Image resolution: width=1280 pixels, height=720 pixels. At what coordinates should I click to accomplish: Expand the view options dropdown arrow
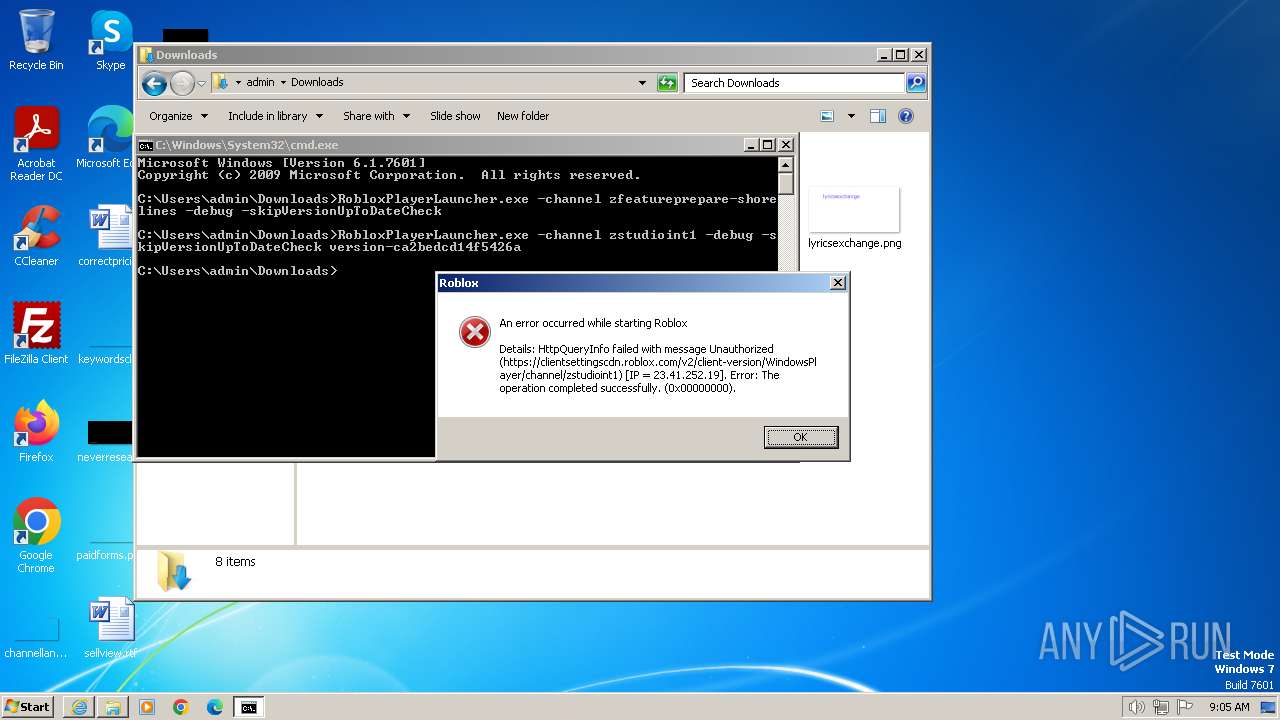click(851, 116)
